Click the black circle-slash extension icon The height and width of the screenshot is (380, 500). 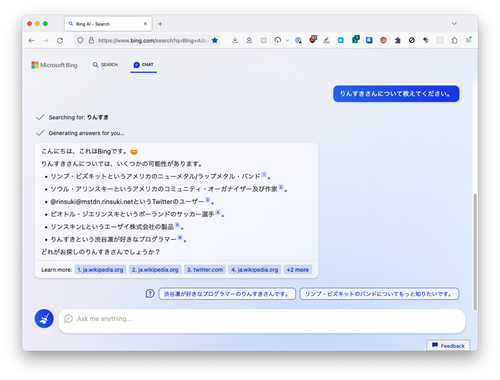click(x=412, y=40)
